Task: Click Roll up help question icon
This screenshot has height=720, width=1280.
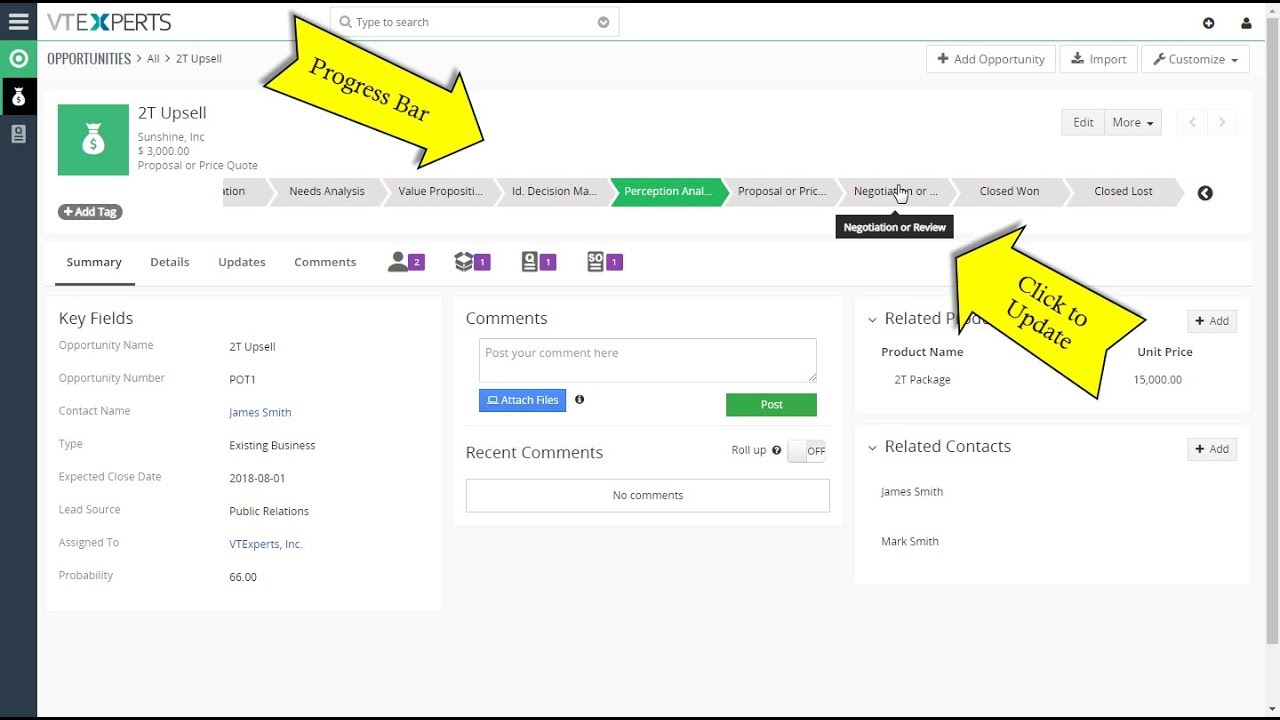Action: point(776,450)
